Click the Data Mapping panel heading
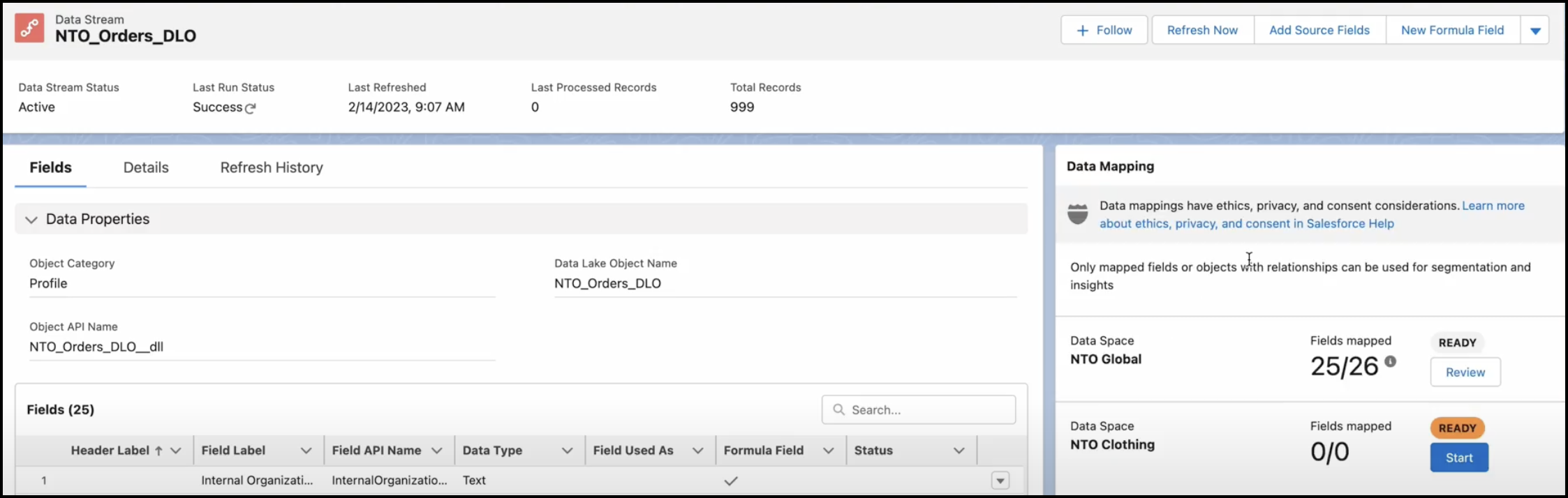The width and height of the screenshot is (1568, 498). point(1110,167)
